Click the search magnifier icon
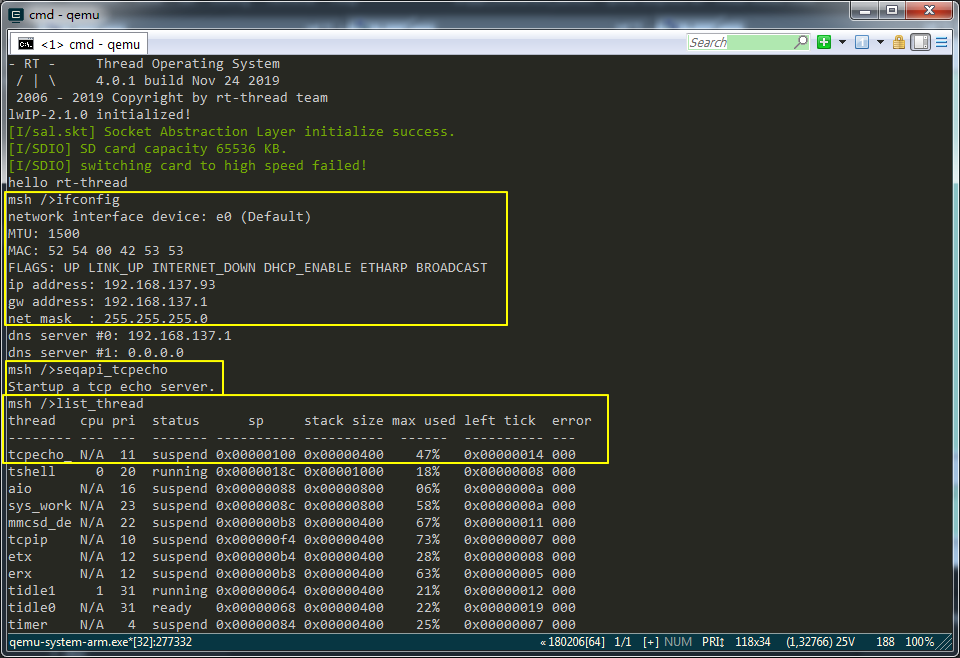960x658 pixels. tap(802, 42)
